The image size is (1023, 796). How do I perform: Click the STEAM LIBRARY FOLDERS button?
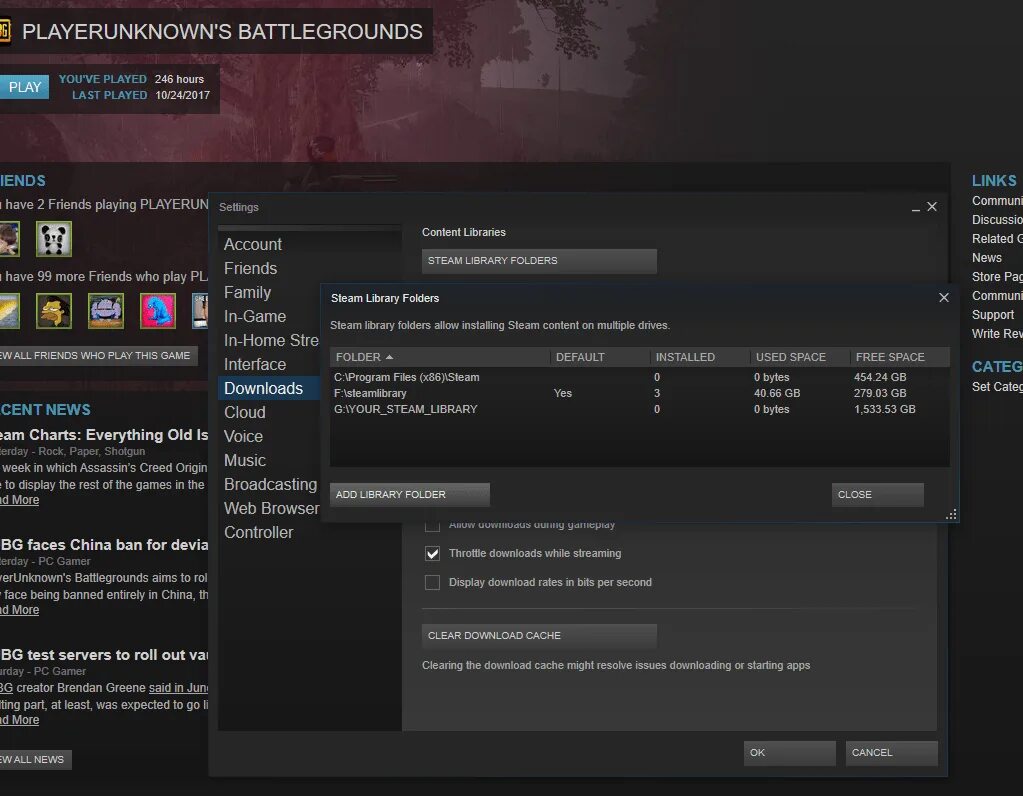(539, 261)
